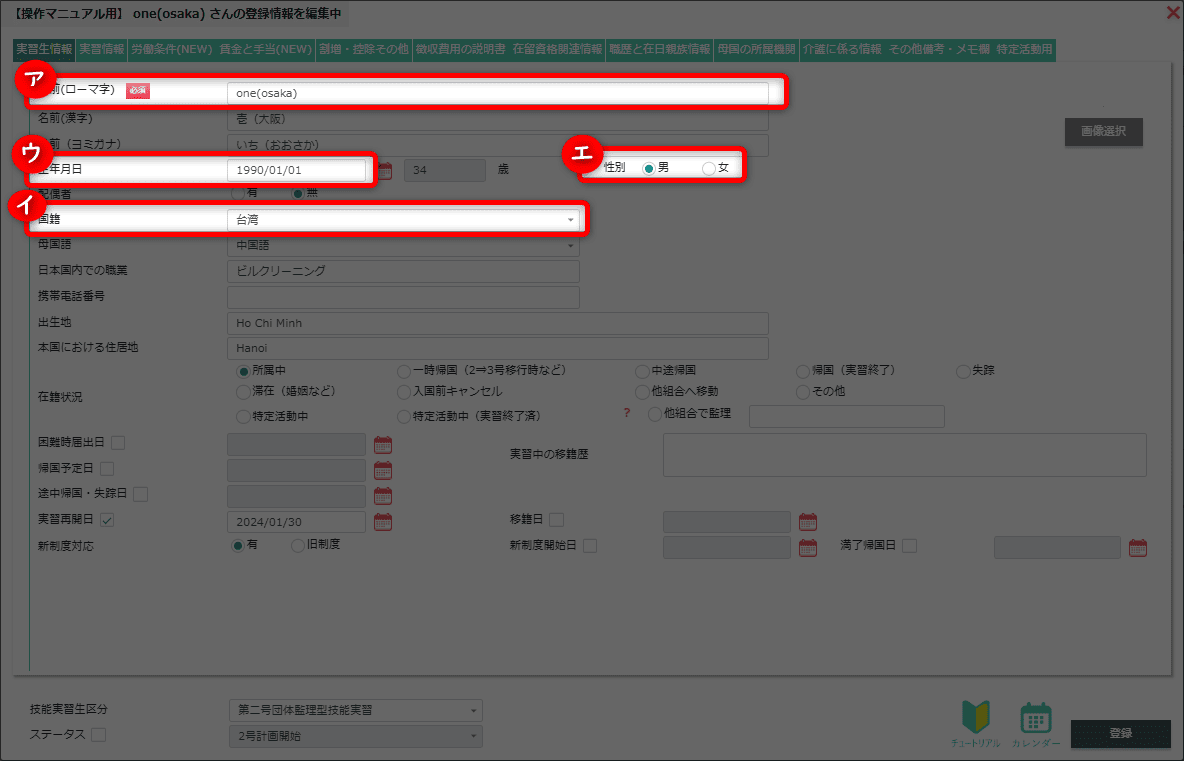Switch to the 労働条件(NEW) tab

click(171, 50)
